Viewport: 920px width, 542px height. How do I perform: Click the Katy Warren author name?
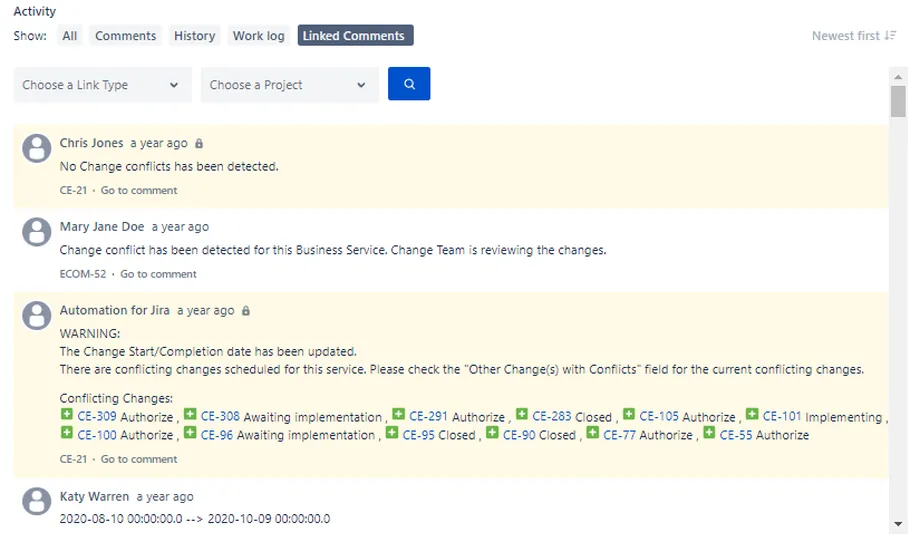(94, 497)
